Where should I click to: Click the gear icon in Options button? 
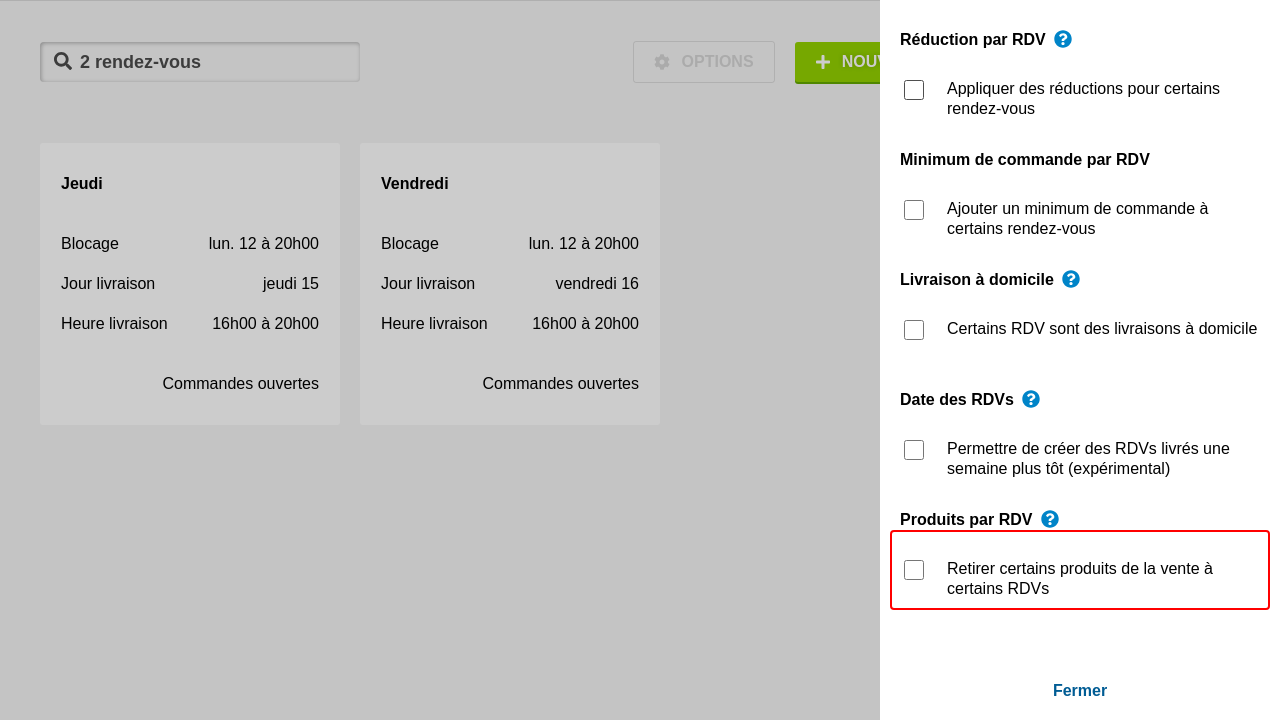(x=662, y=62)
